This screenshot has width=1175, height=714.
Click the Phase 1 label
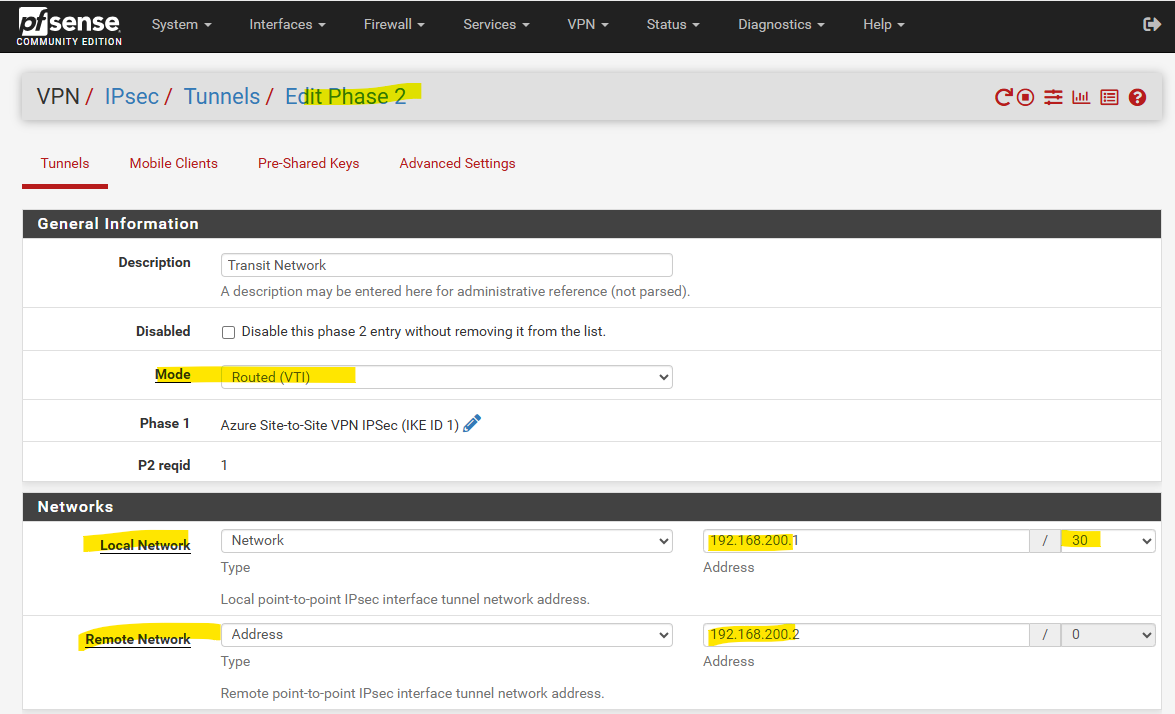click(x=165, y=423)
